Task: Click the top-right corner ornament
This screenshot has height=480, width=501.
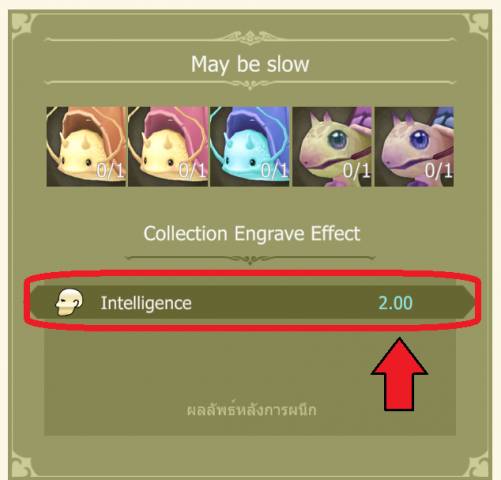Action: (x=477, y=25)
